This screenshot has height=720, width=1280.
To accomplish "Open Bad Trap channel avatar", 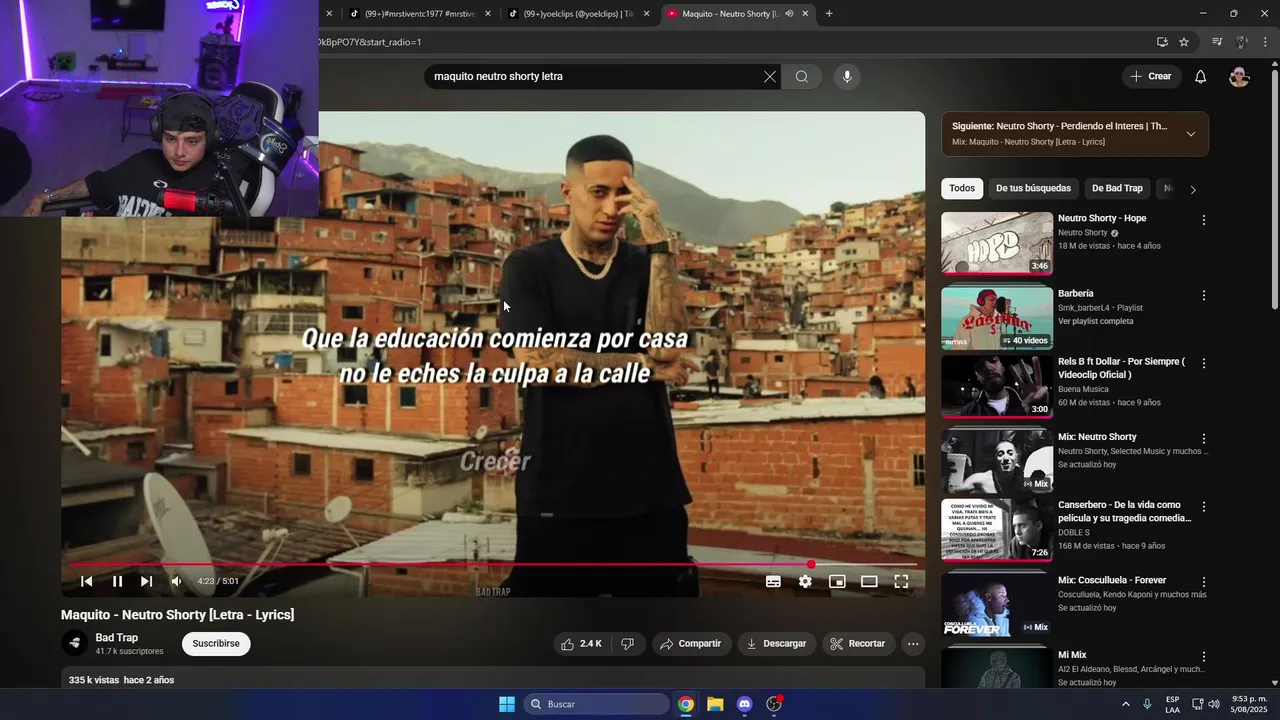I will pyautogui.click(x=74, y=644).
